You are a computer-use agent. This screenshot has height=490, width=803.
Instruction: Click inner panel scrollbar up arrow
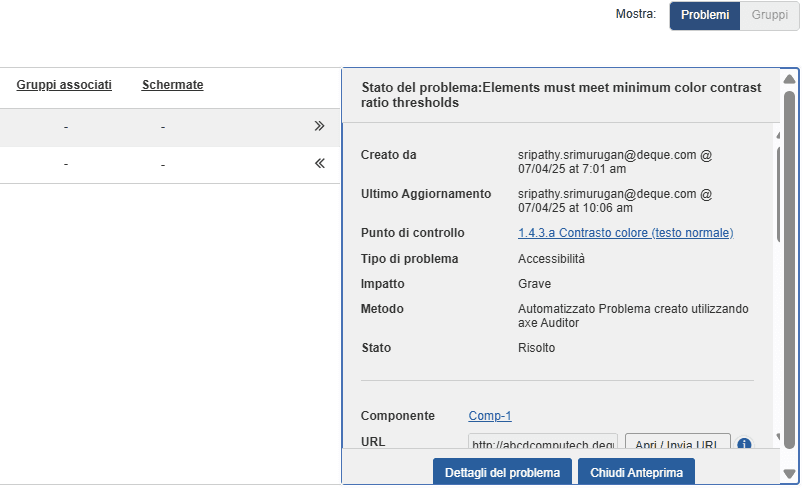[777, 135]
